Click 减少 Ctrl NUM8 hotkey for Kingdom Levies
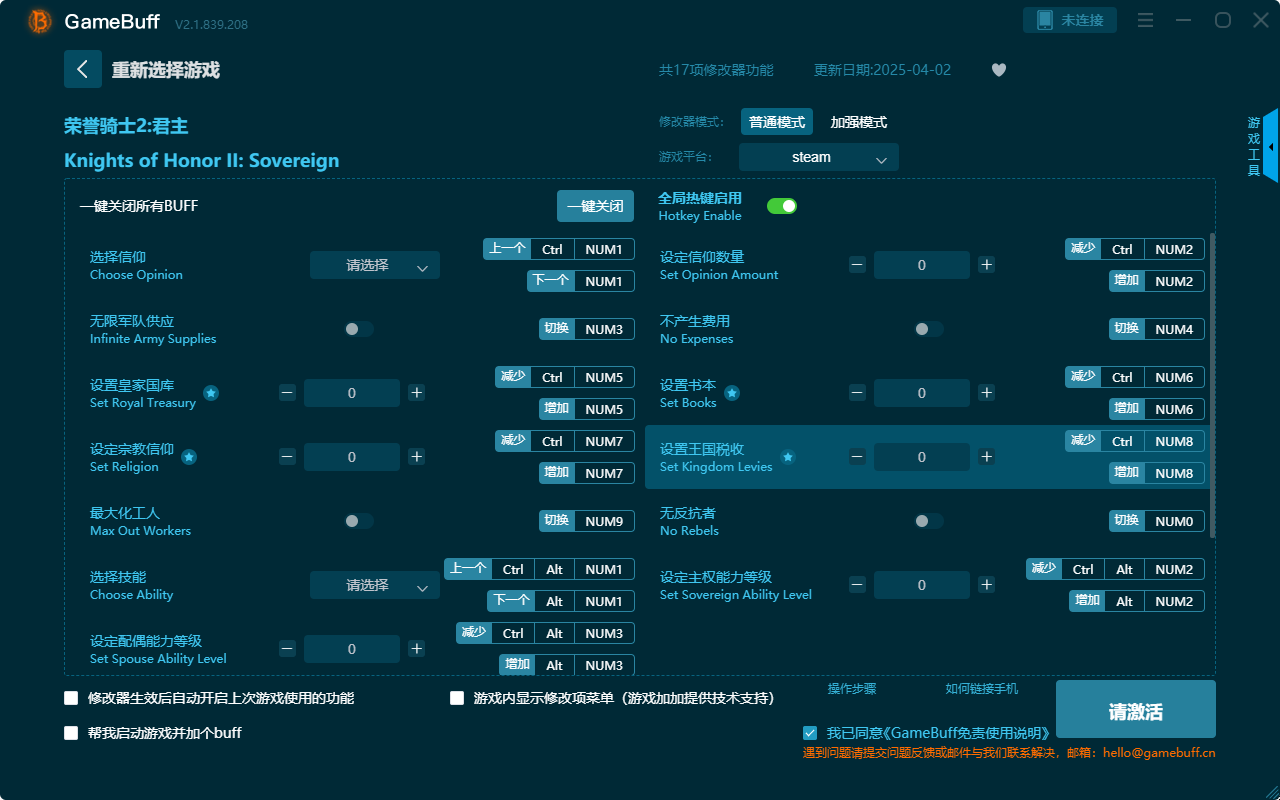 [x=1135, y=441]
